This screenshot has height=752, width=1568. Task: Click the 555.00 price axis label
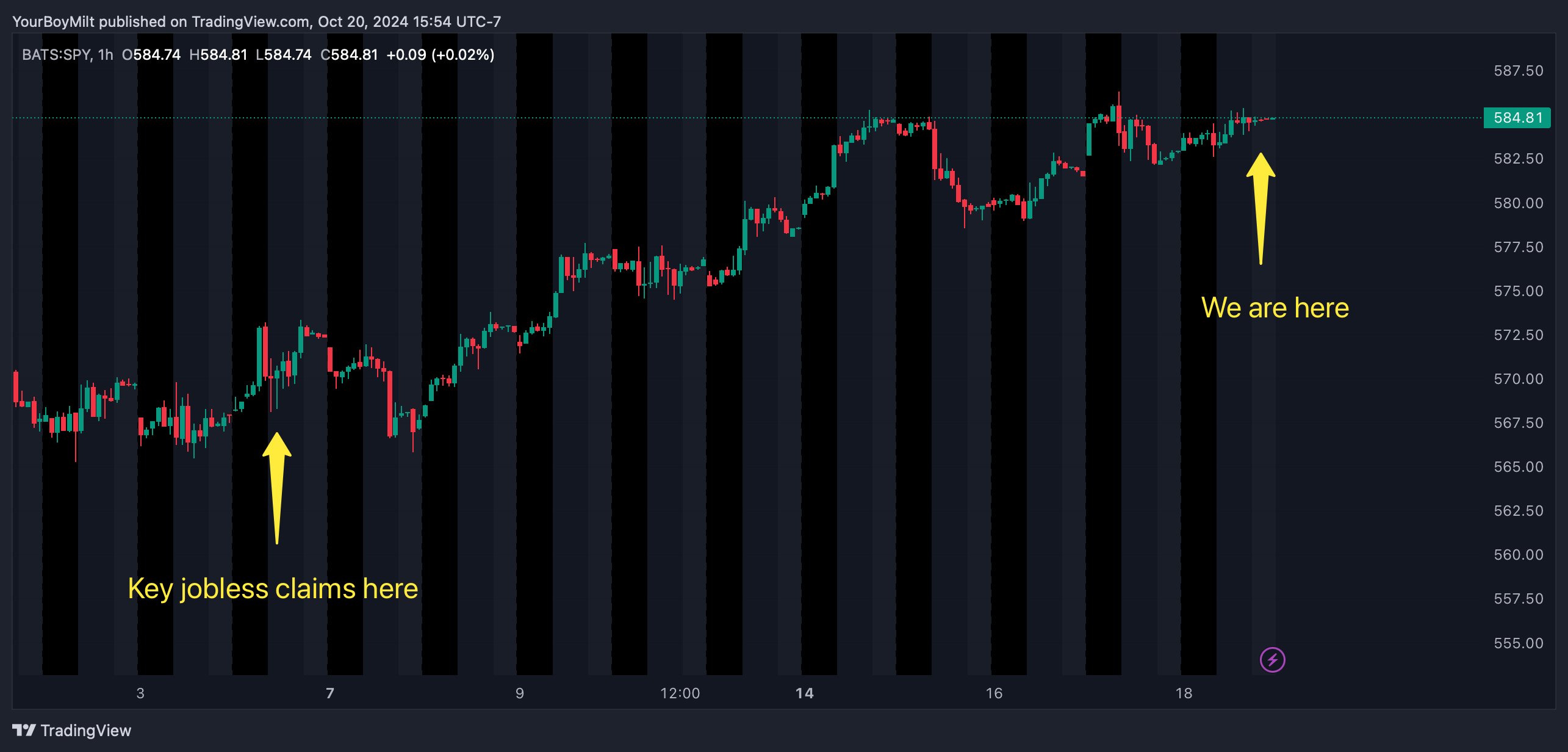[x=1518, y=643]
